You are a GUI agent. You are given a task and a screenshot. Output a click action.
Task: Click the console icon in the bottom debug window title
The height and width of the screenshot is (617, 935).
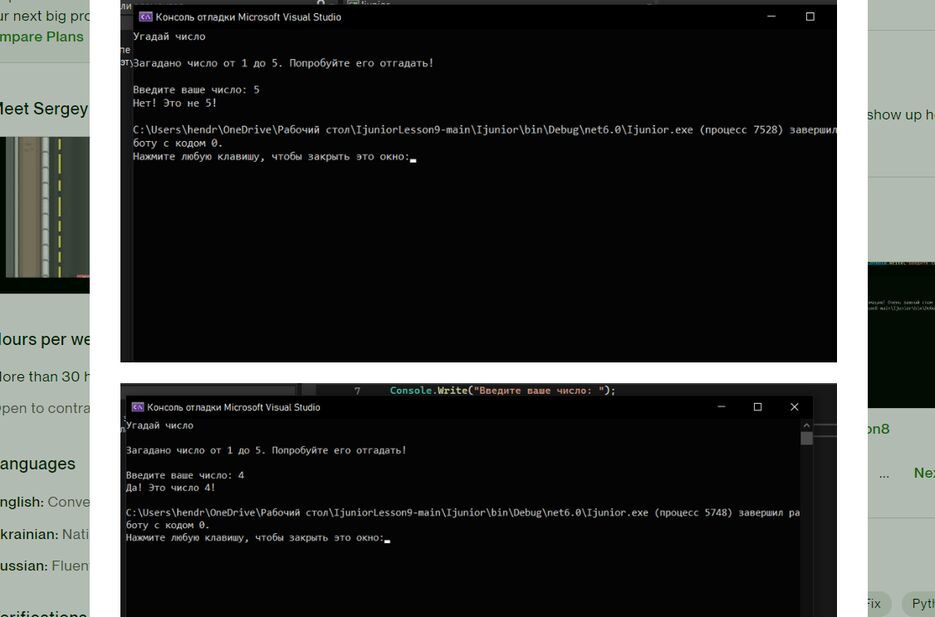pyautogui.click(x=138, y=407)
